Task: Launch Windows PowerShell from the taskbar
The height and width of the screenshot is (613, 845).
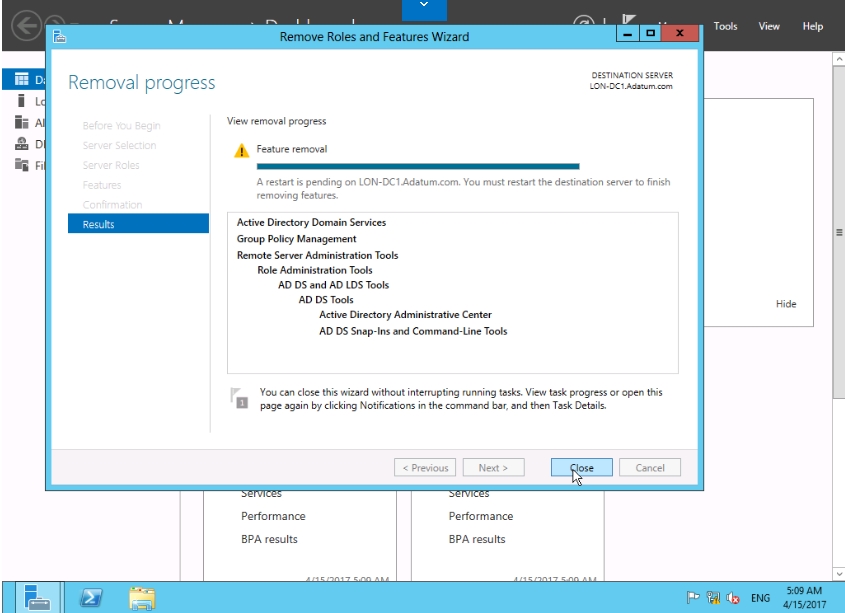Action: [x=90, y=597]
